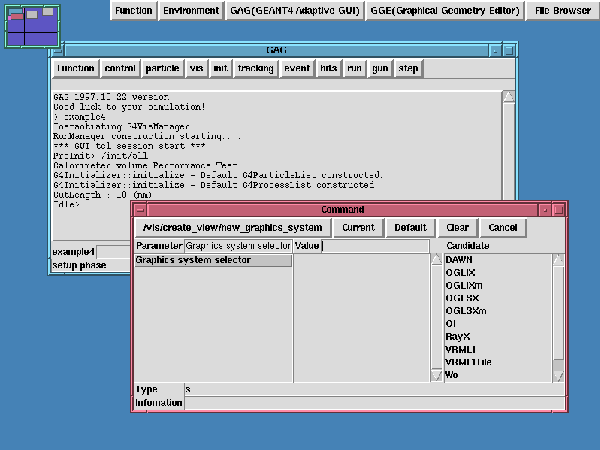Click the GAG window iconify icon

(x=495, y=50)
